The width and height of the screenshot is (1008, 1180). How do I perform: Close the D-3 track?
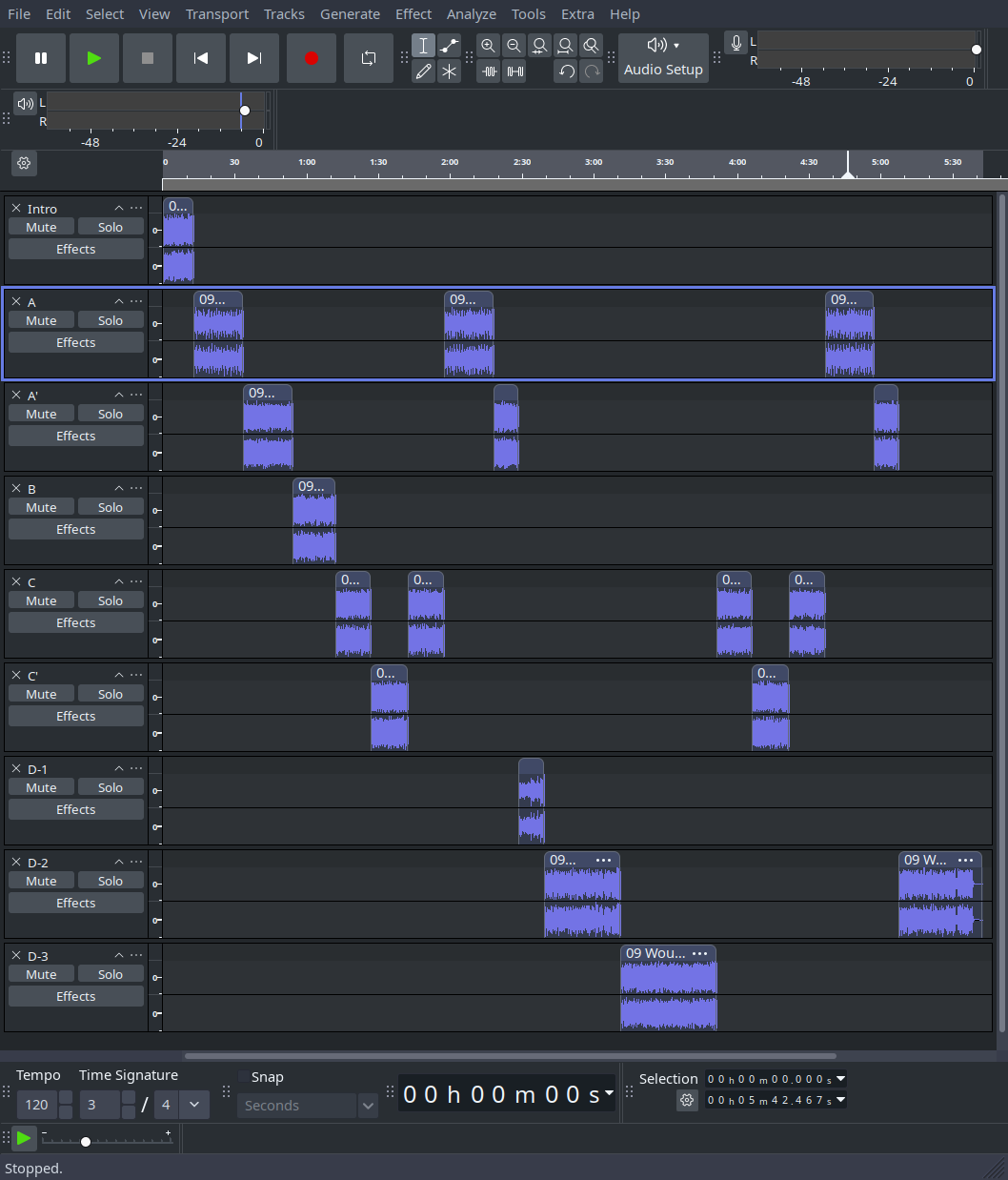16,955
